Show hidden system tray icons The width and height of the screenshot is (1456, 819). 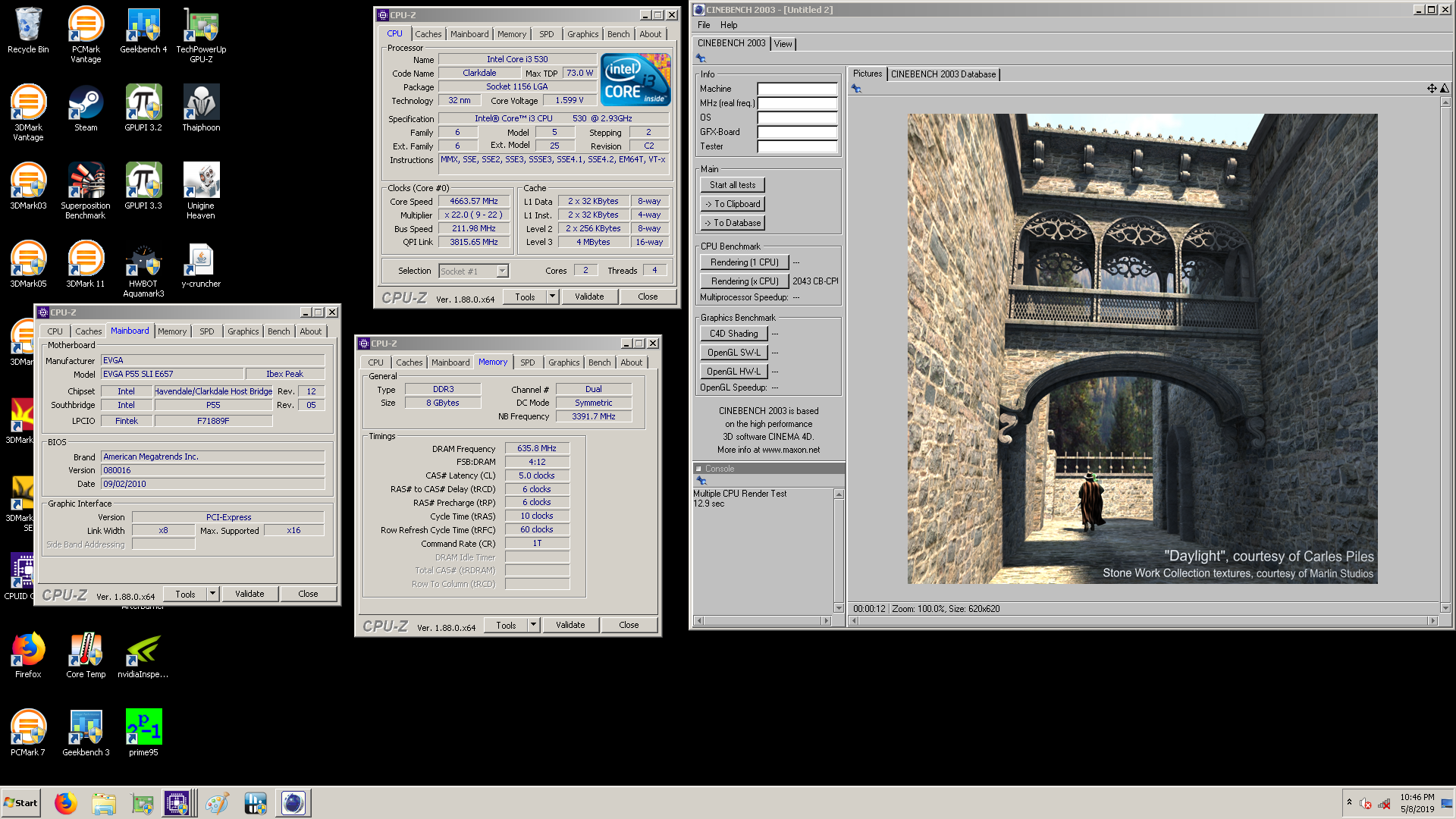[1349, 802]
